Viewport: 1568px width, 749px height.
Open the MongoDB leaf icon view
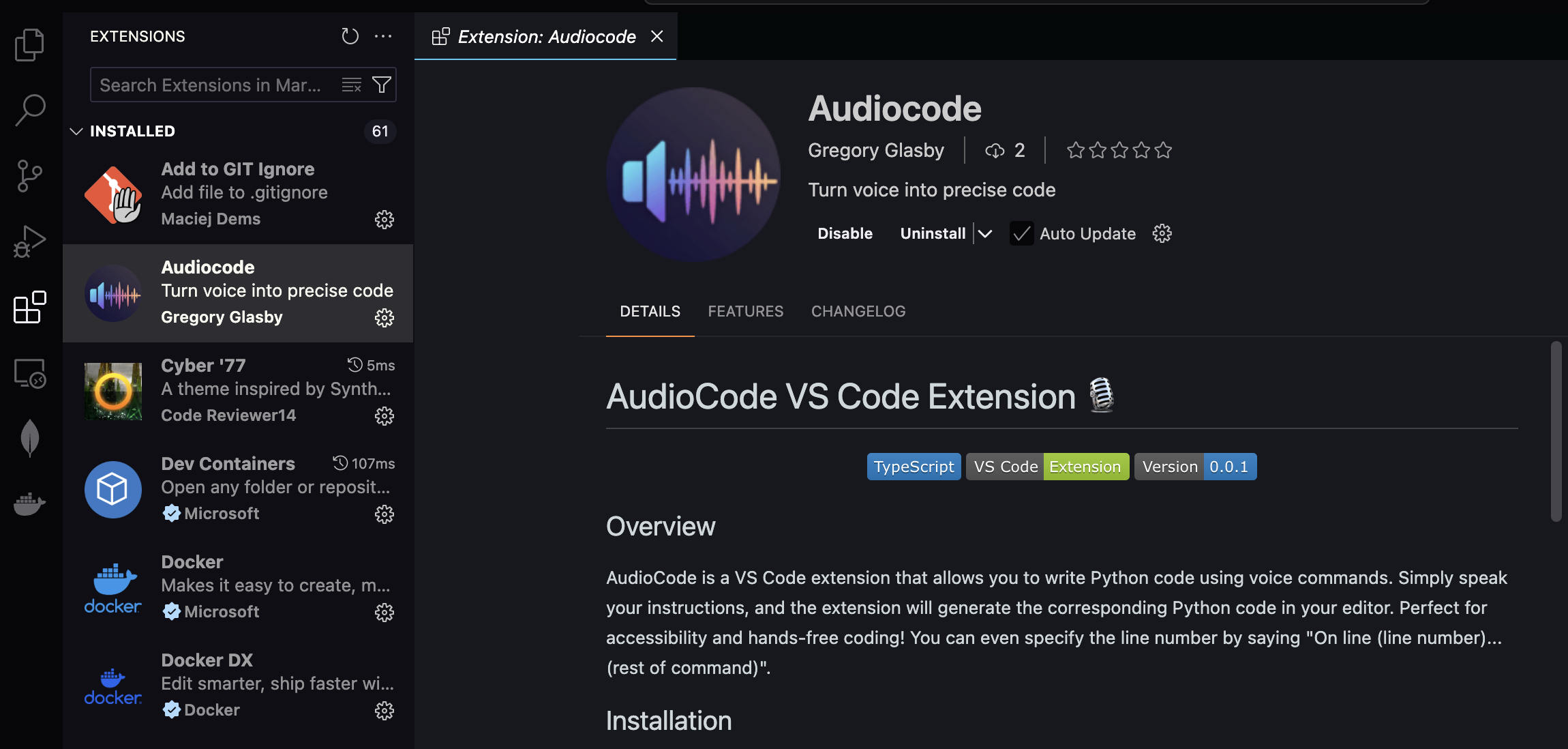point(29,438)
